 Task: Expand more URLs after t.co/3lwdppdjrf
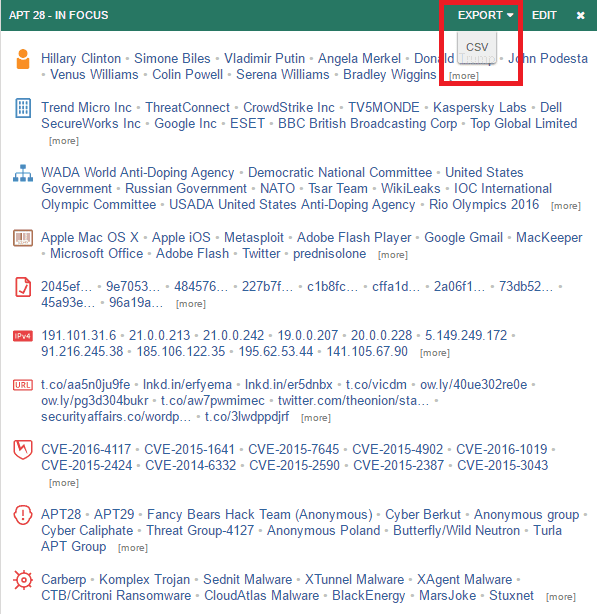[x=316, y=417]
